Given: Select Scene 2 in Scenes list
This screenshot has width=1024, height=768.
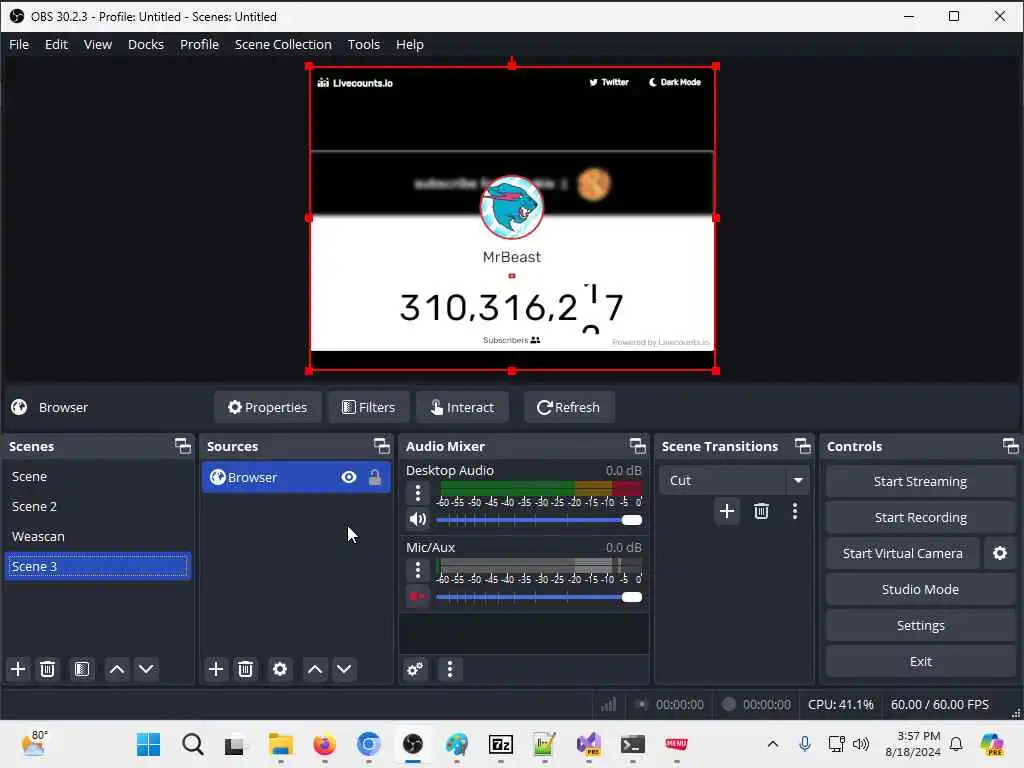Looking at the screenshot, I should coord(98,507).
